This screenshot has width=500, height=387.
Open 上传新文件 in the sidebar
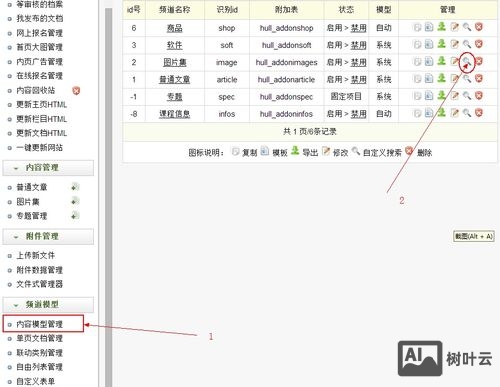point(36,255)
